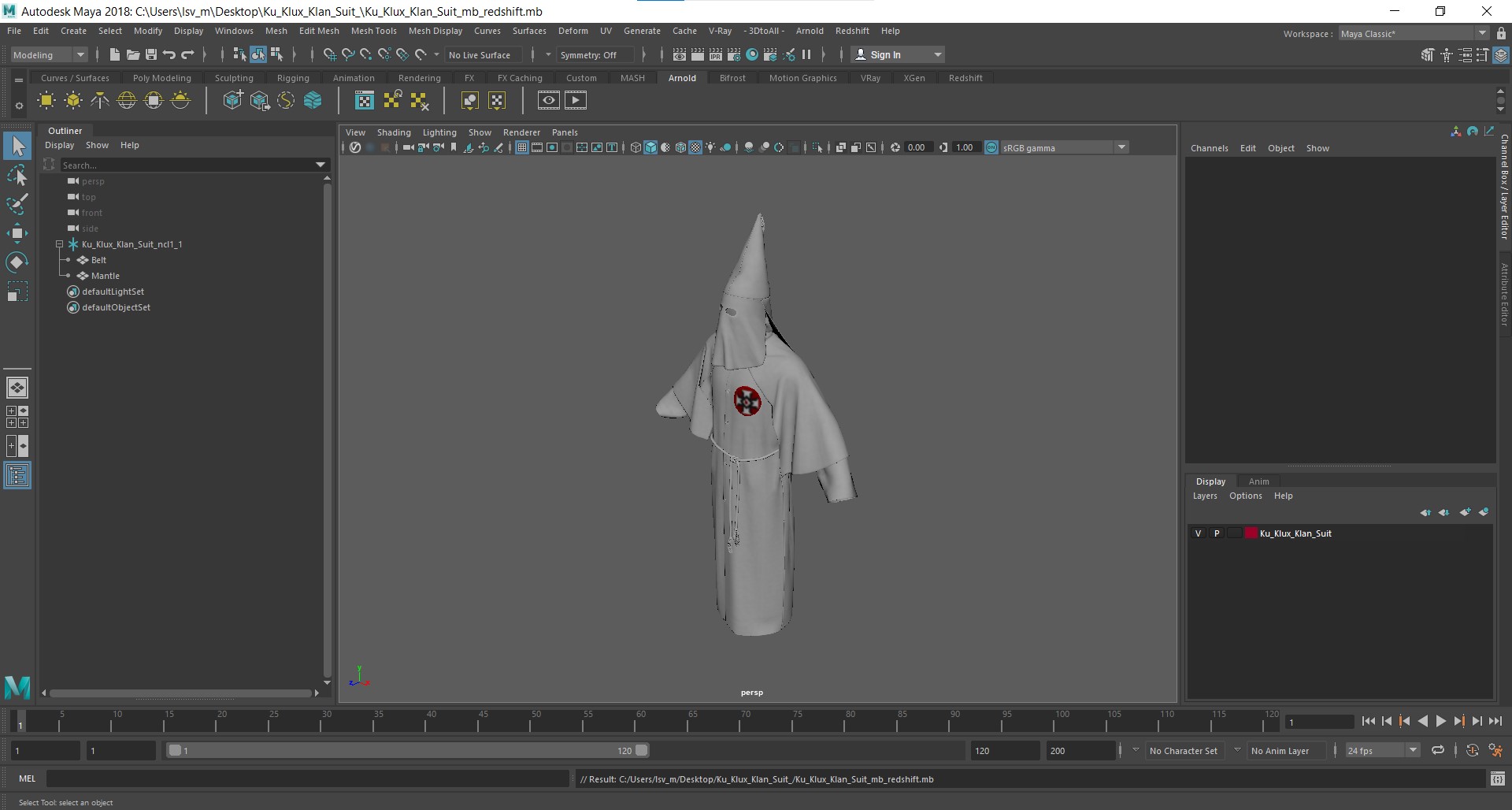Click the Arnold render play shelf icon
The height and width of the screenshot is (810, 1512).
click(x=576, y=100)
